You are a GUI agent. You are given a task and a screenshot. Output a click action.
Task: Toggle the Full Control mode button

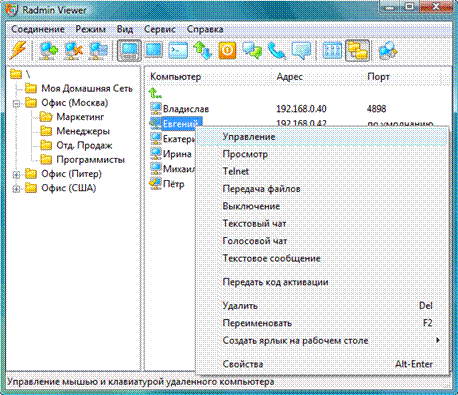(x=129, y=51)
